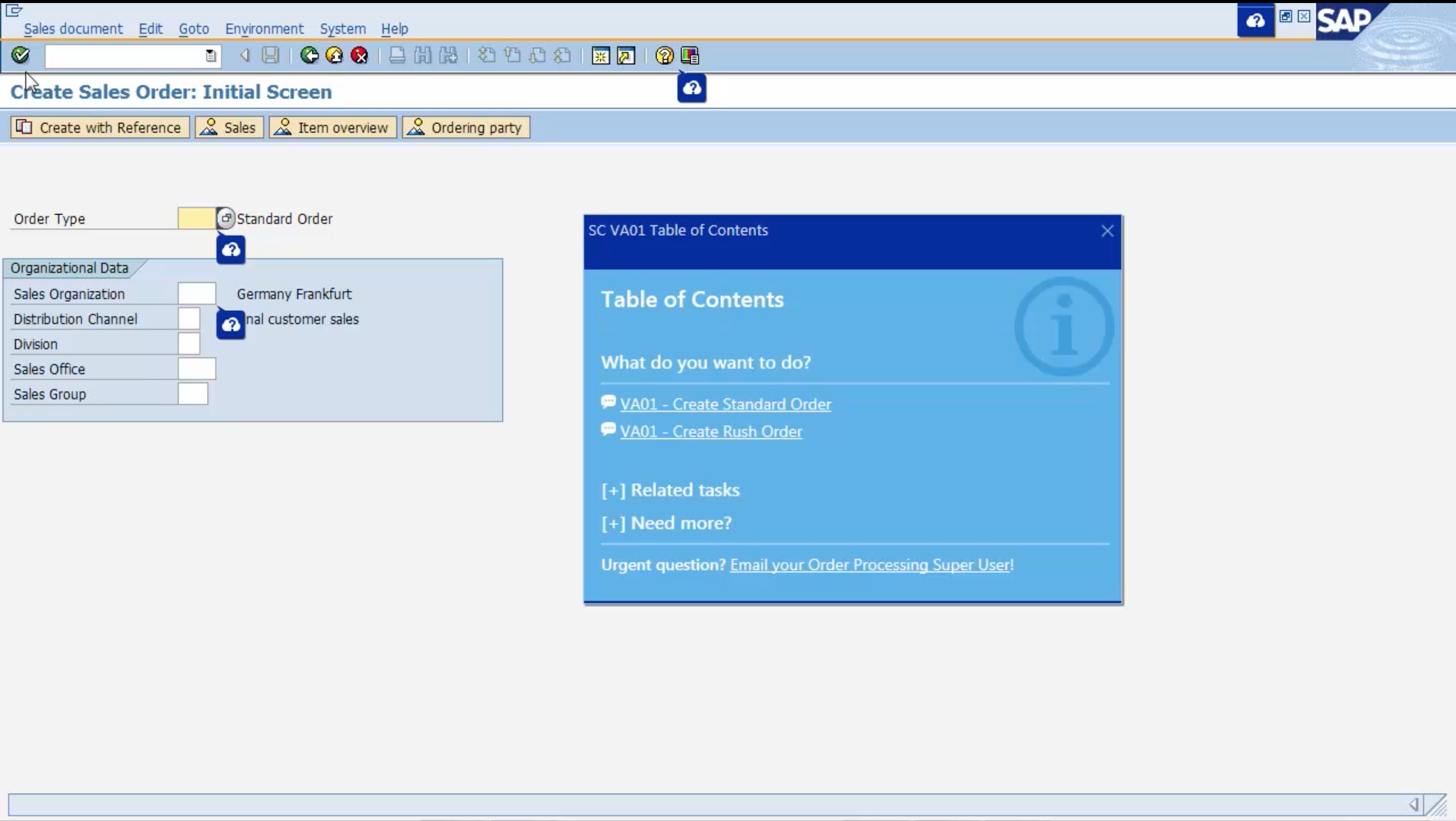Click the yellow Exit up-arrow icon
The height and width of the screenshot is (821, 1456).
334,55
